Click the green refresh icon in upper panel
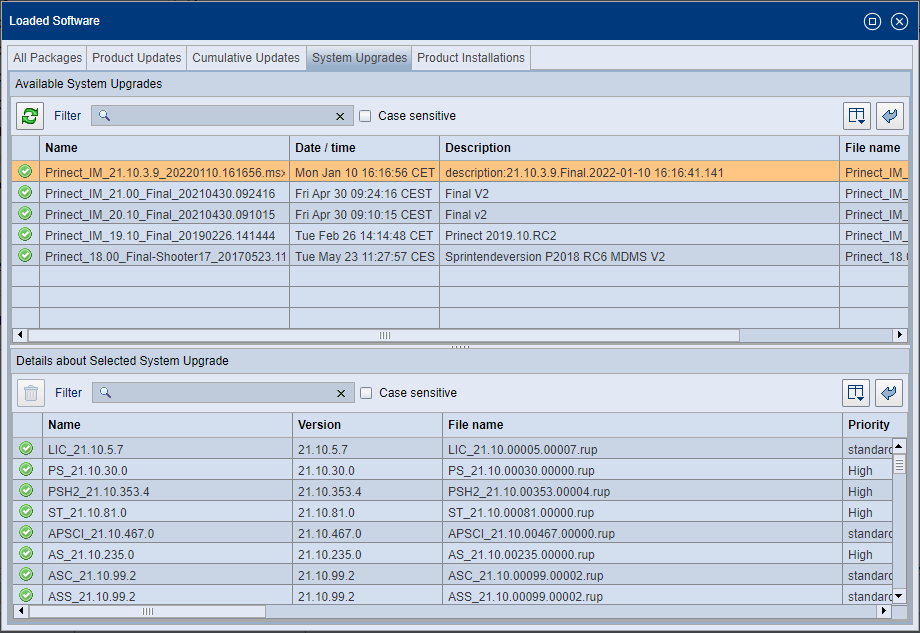This screenshot has height=633, width=920. 30,116
